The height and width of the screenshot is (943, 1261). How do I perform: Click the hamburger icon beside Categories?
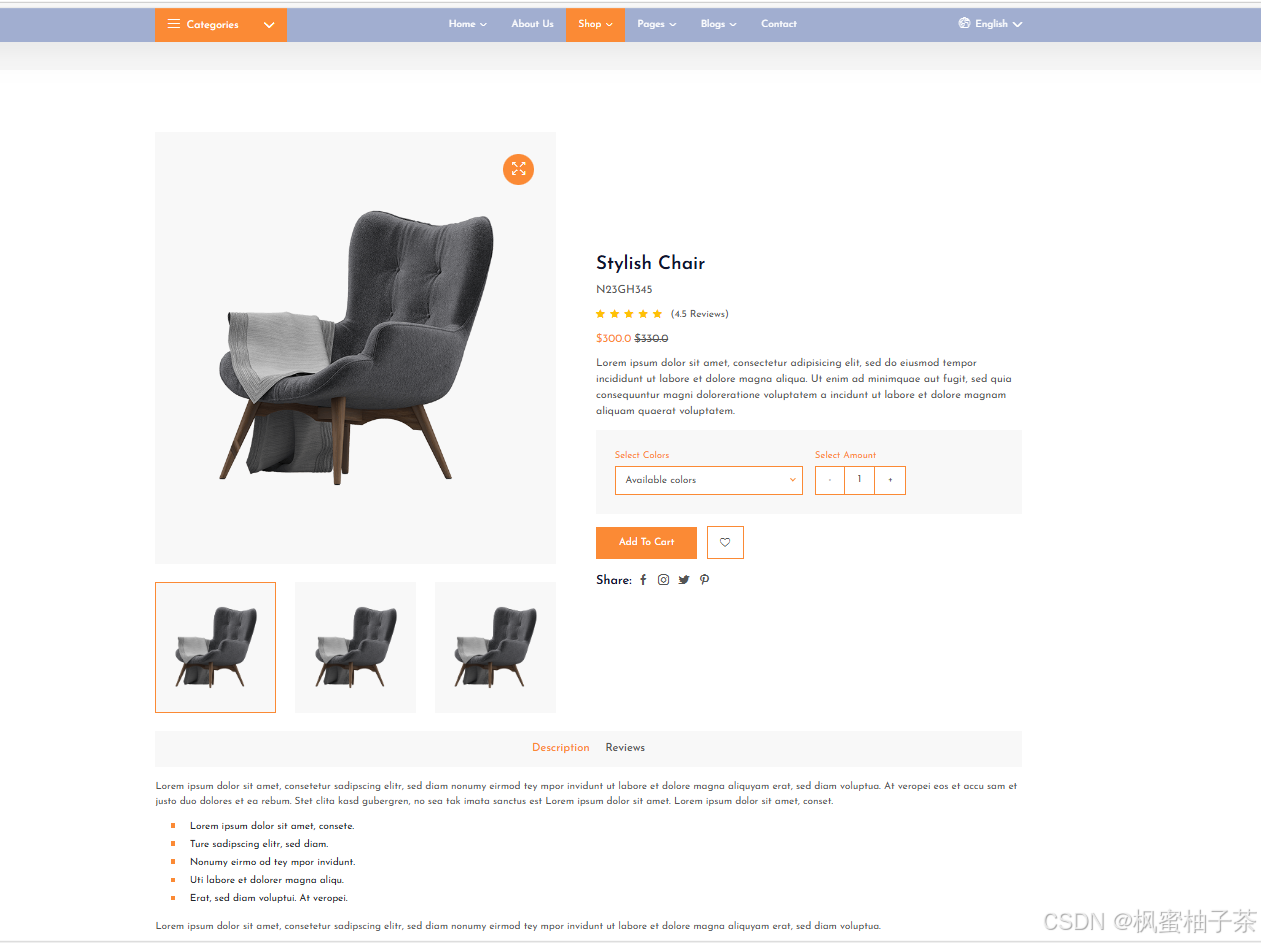click(174, 24)
